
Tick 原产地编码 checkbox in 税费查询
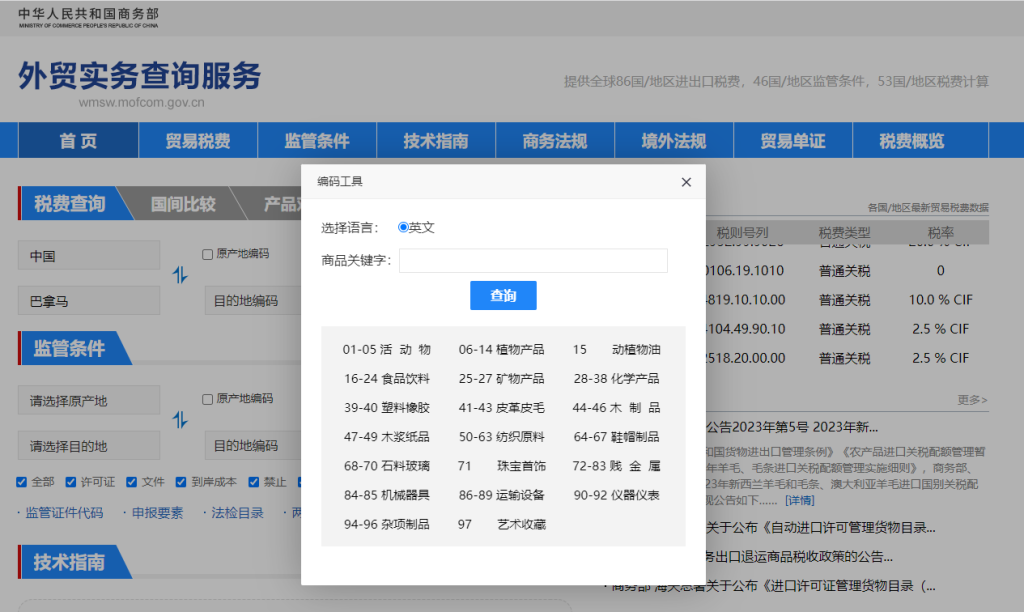point(208,254)
